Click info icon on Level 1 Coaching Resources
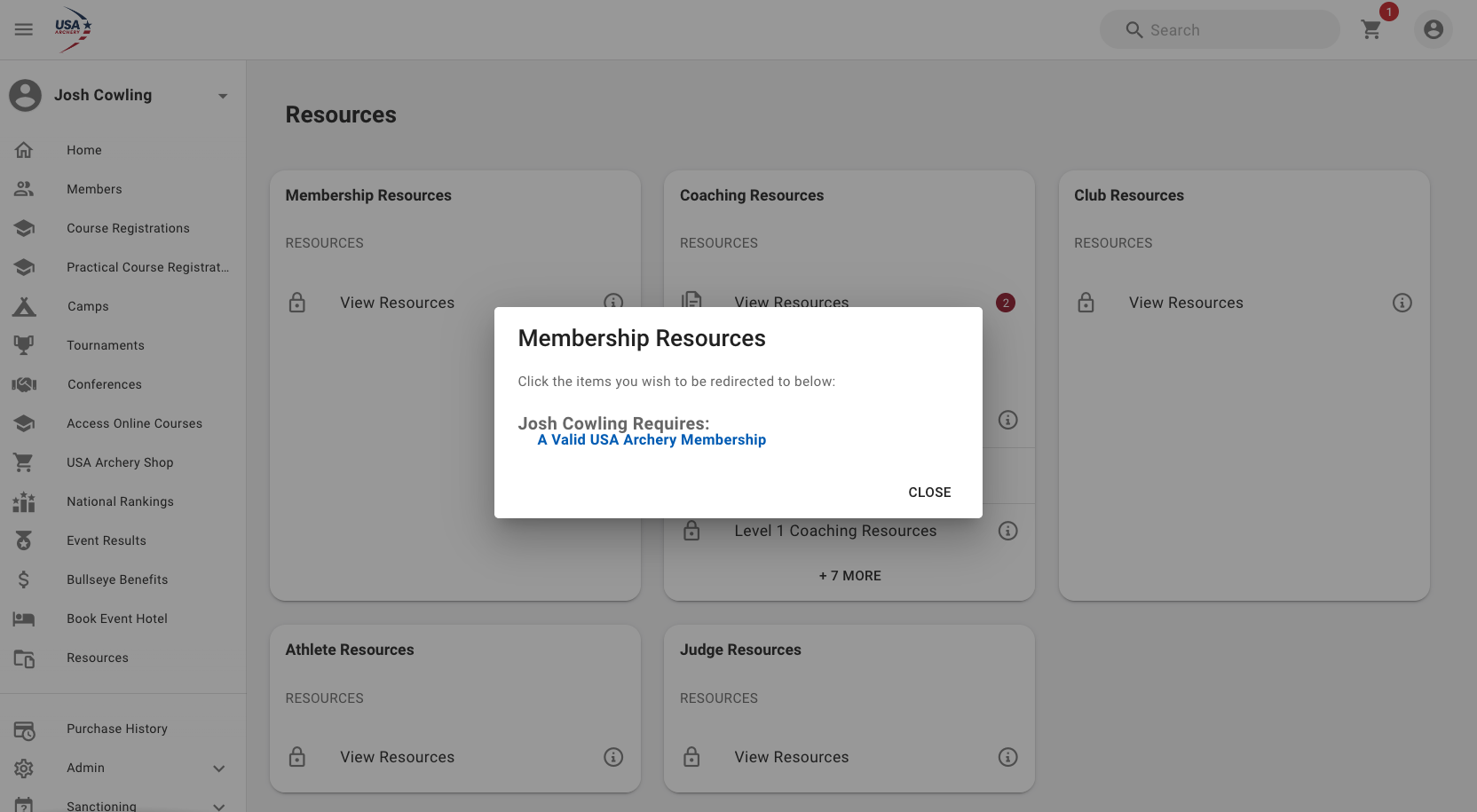The height and width of the screenshot is (812, 1477). click(1007, 531)
